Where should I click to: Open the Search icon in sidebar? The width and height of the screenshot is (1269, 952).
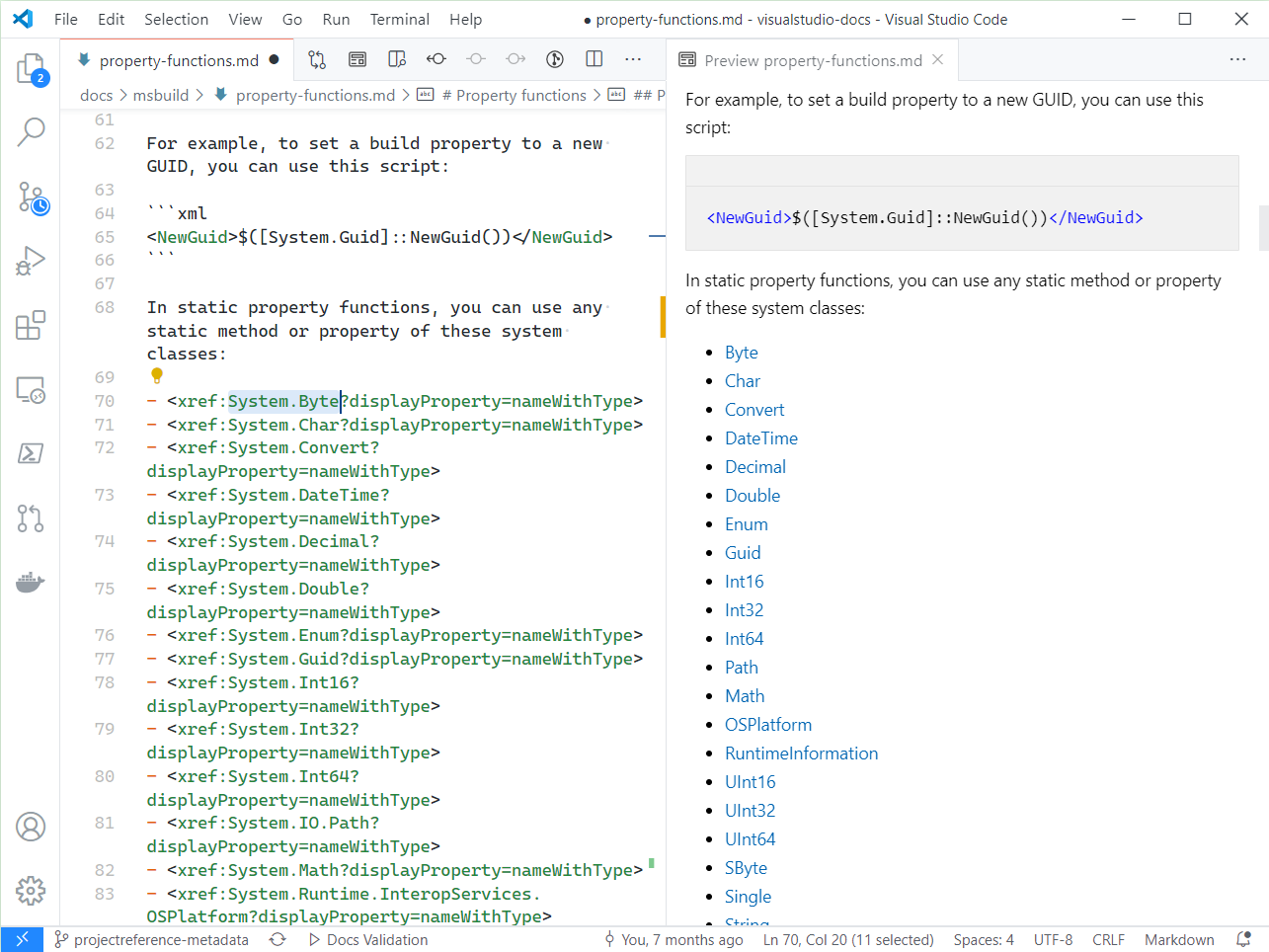[31, 130]
